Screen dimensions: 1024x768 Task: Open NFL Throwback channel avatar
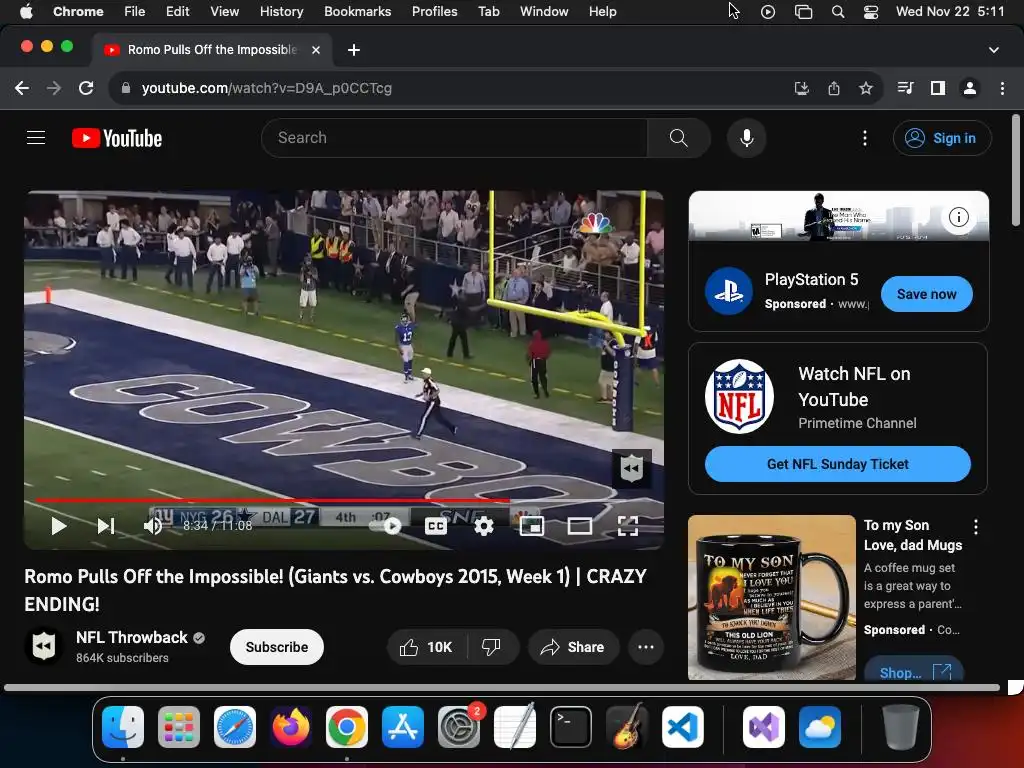(44, 646)
